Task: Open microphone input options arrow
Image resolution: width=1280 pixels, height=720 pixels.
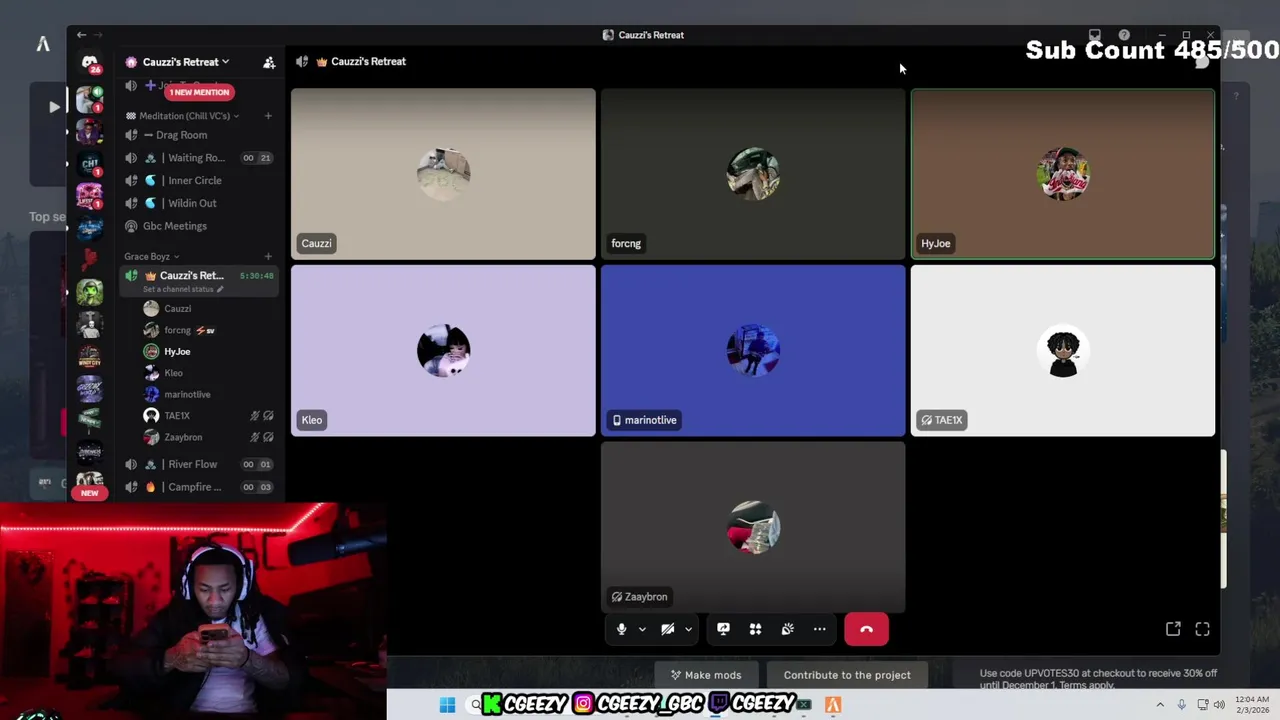Action: 642,629
